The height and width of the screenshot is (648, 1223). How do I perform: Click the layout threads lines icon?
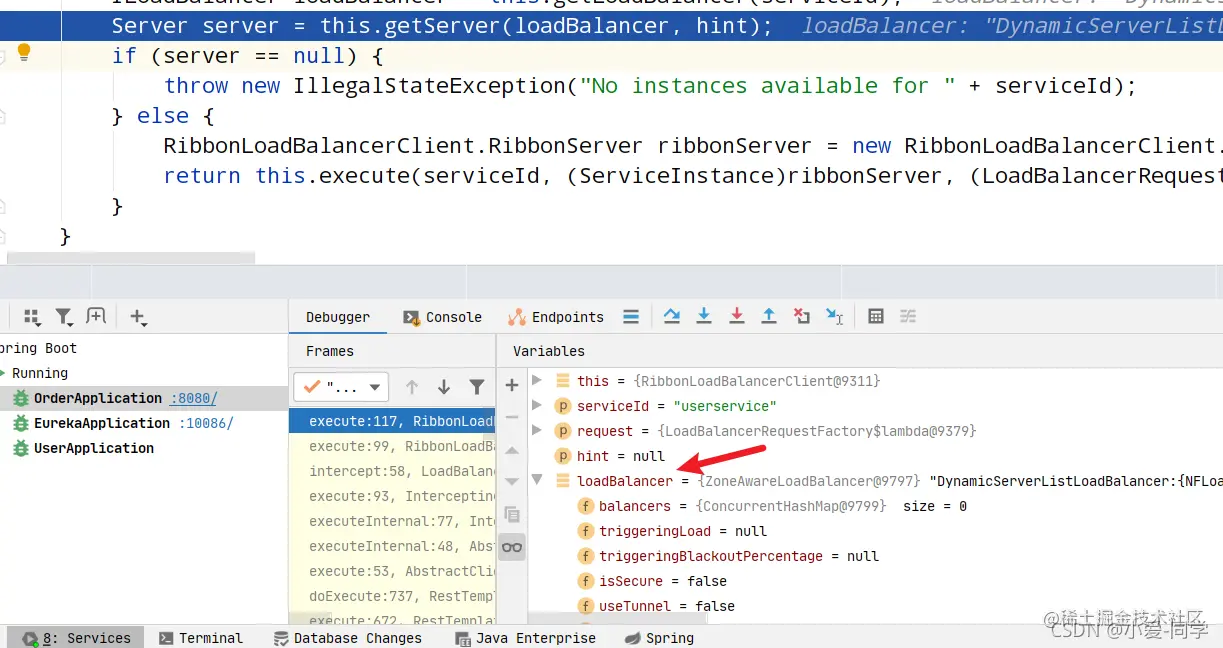(631, 317)
